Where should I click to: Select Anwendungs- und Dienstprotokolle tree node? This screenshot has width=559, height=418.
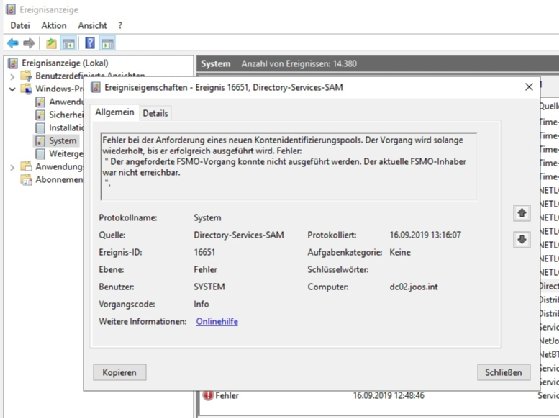(x=59, y=167)
